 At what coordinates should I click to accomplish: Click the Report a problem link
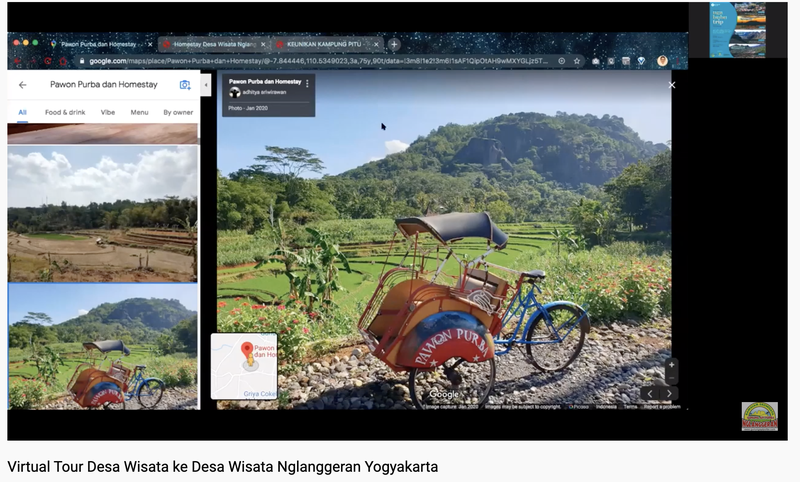[662, 406]
